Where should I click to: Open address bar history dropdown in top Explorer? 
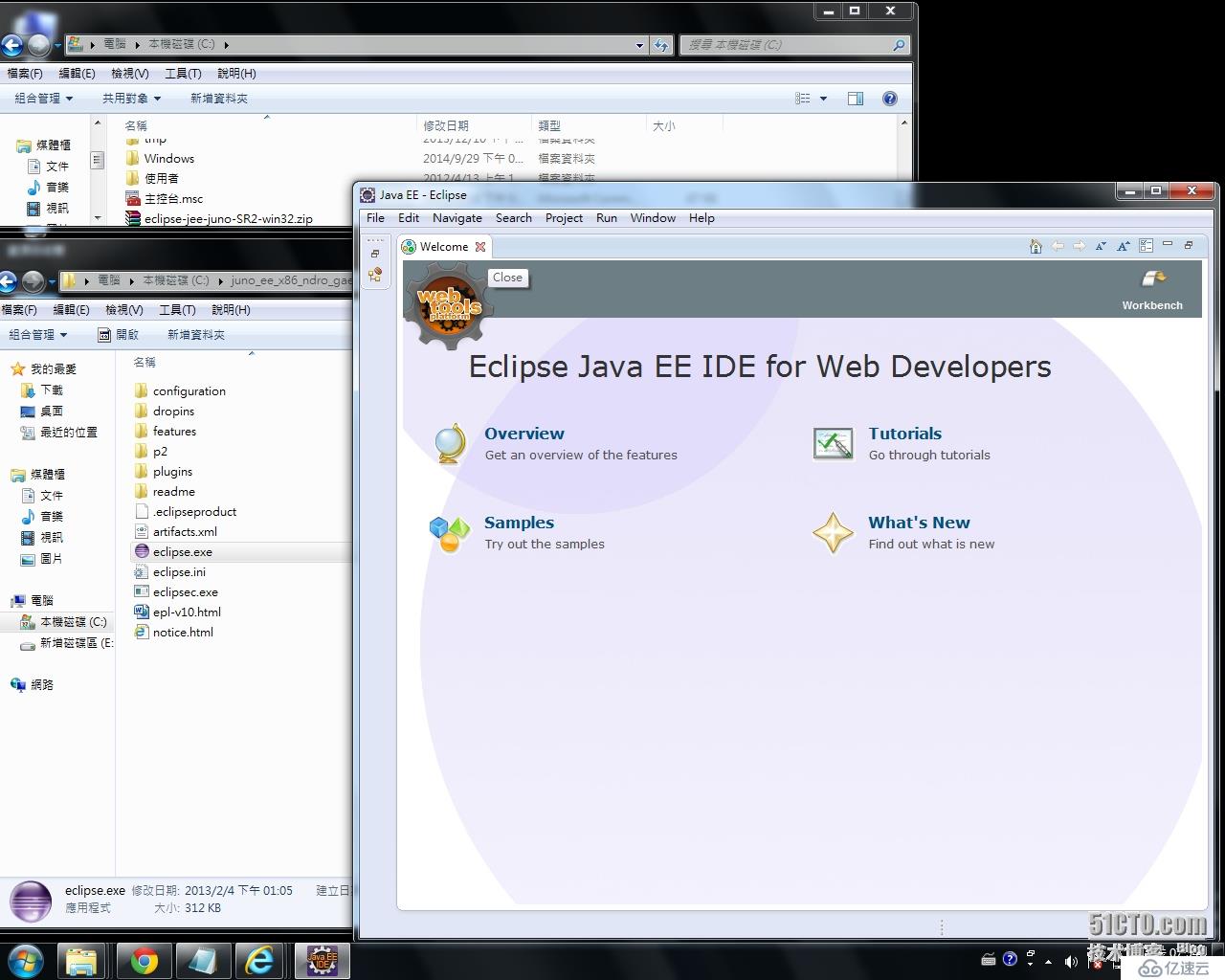639,45
